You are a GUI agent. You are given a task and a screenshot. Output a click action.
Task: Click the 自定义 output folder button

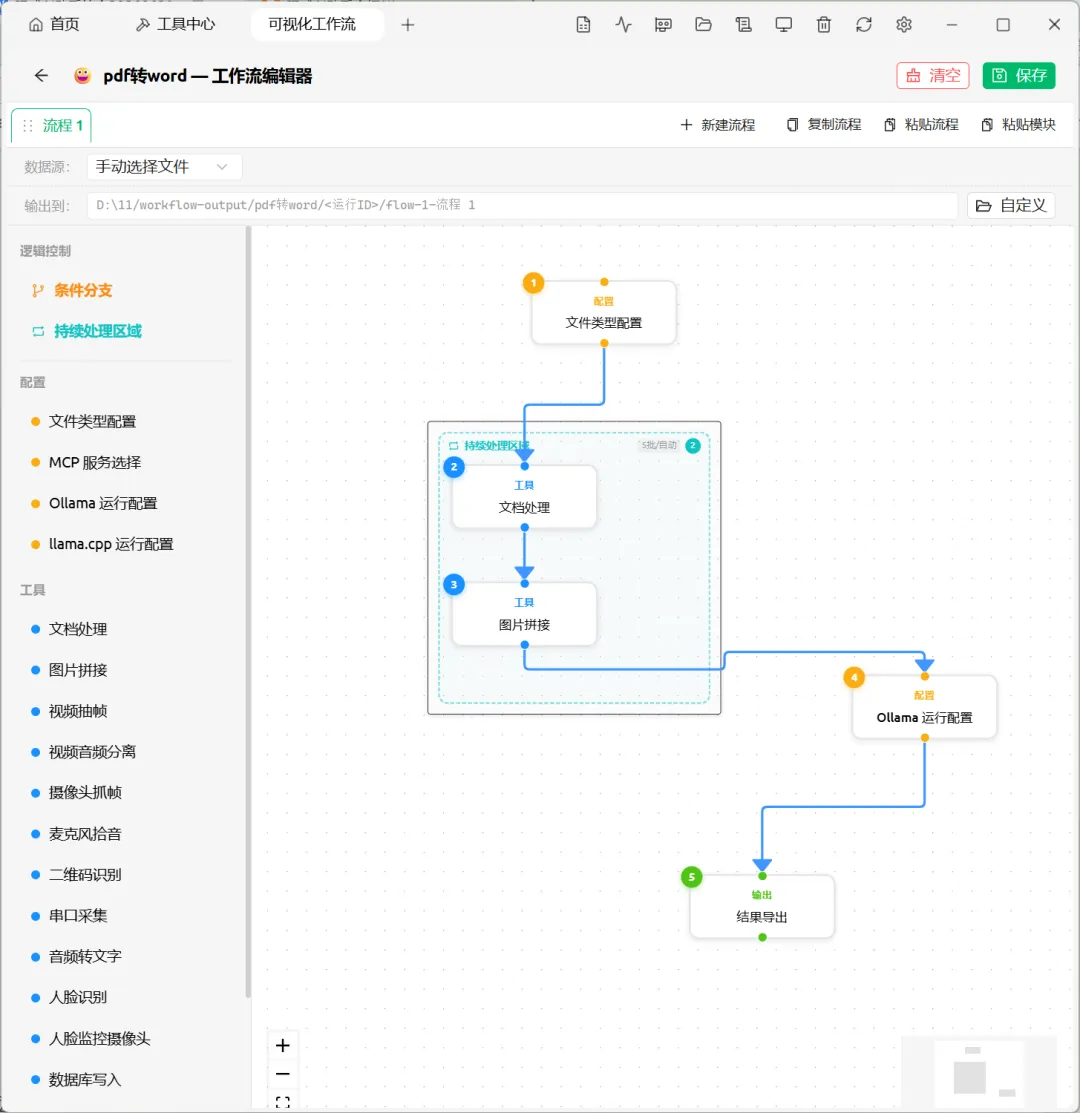point(1011,205)
